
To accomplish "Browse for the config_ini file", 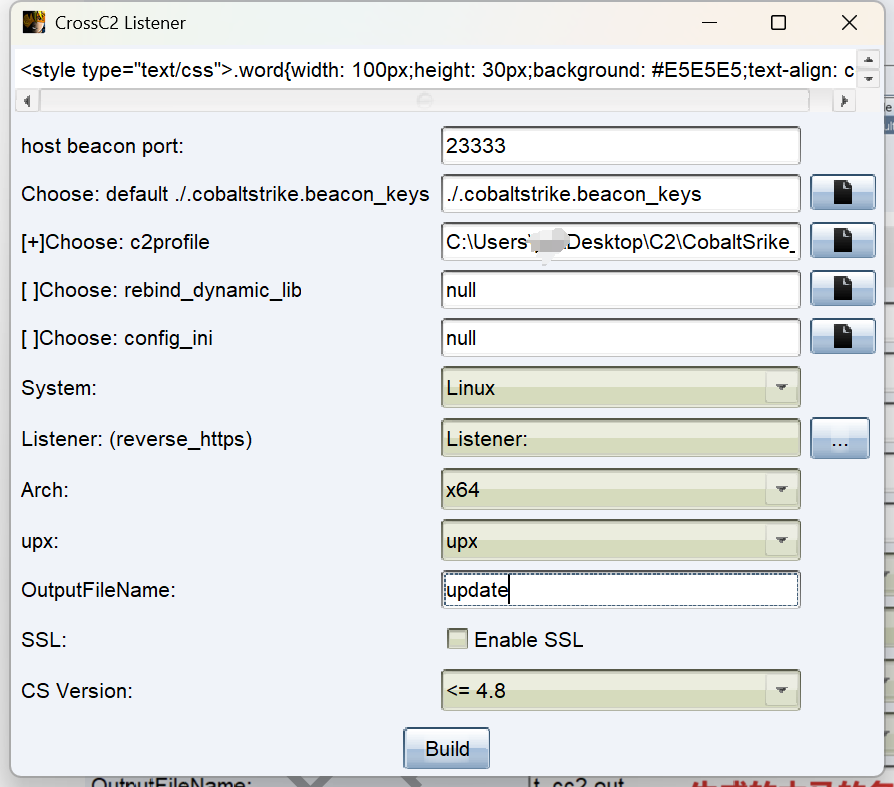I will click(843, 336).
